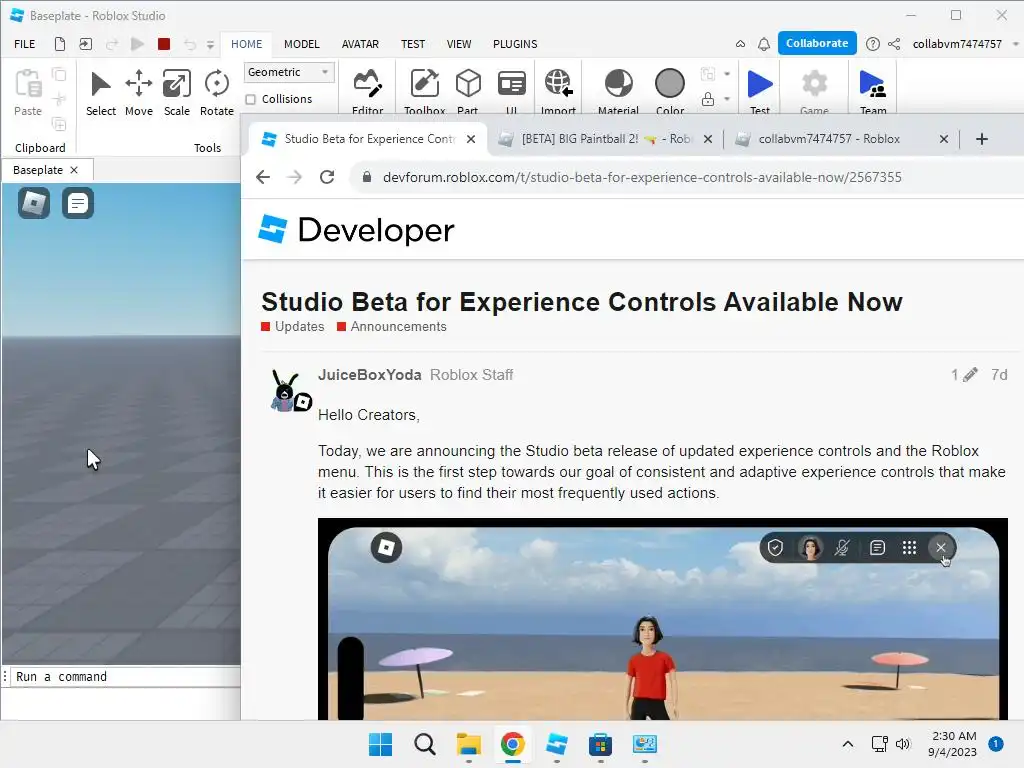Screen dimensions: 1024x768
Task: Open the Studio help question icon
Action: [872, 44]
